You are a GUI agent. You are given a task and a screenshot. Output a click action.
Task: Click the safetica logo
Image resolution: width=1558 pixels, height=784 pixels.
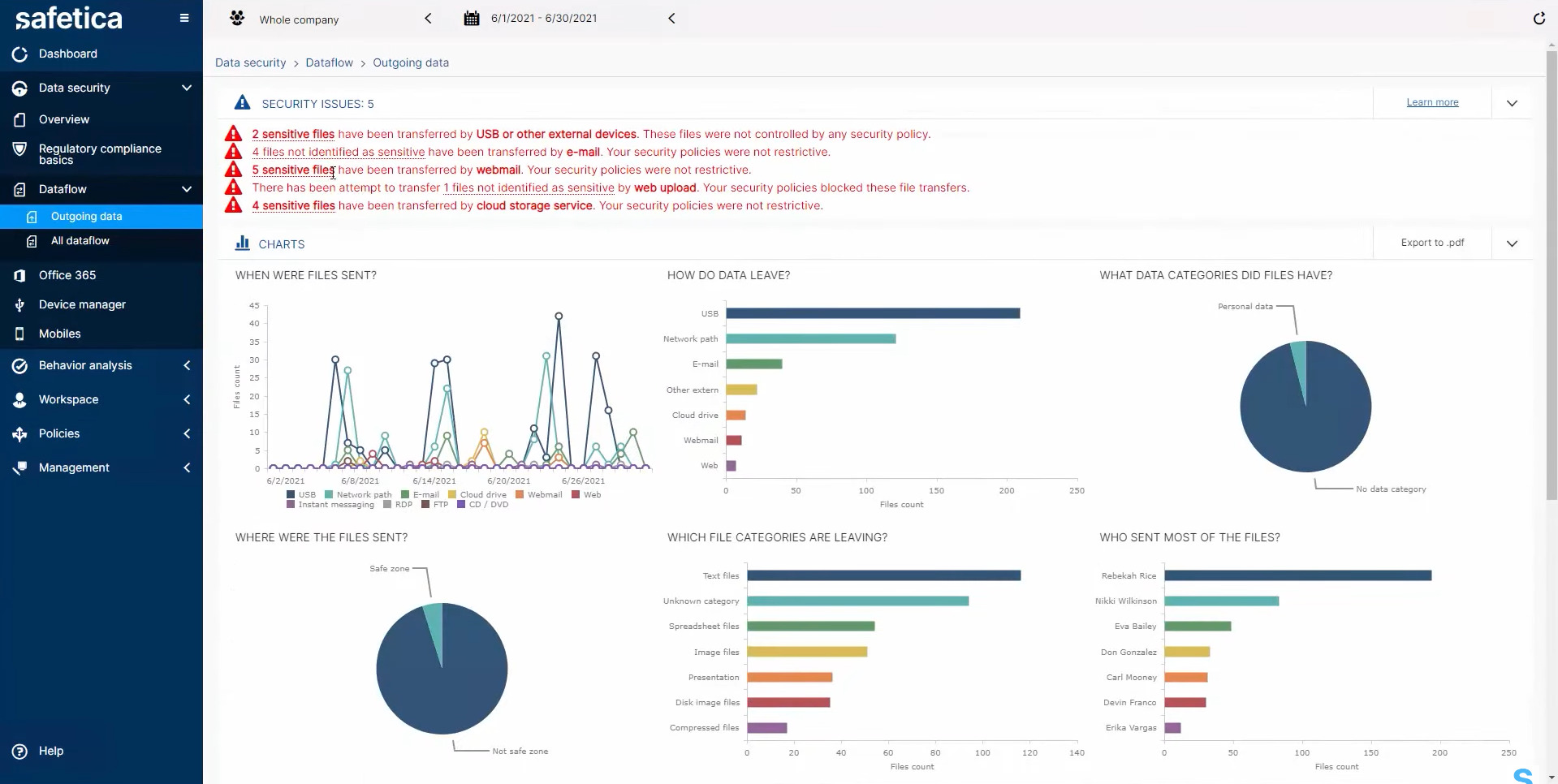[69, 18]
